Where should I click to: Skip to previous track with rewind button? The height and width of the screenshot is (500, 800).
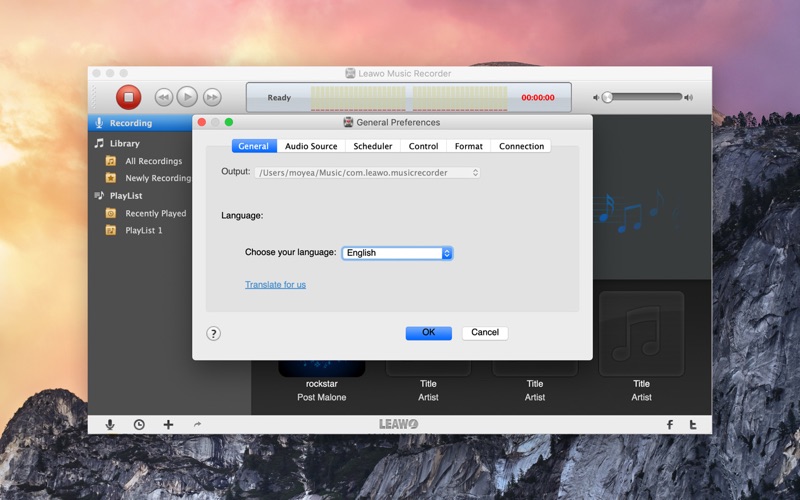pos(163,97)
